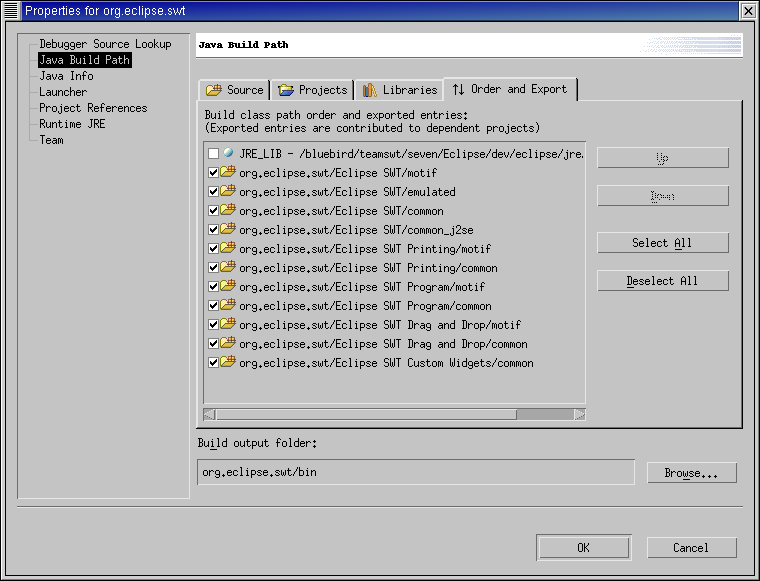
Task: Click the horizontal scrollbar thumb
Action: point(366,414)
